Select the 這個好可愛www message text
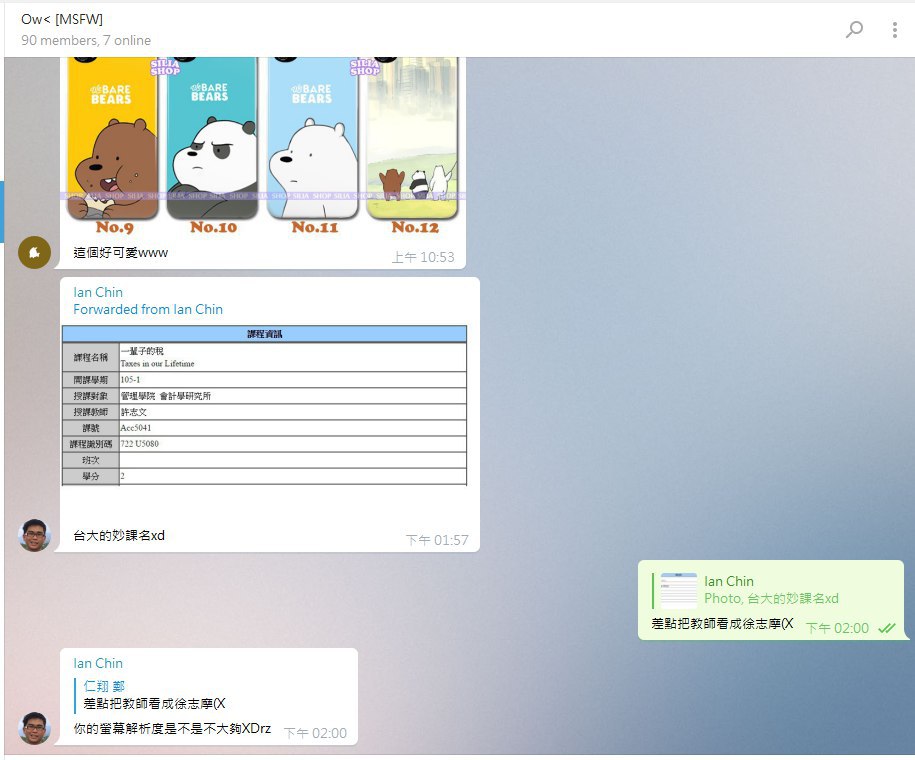Screen dimensions: 915x760 point(120,253)
